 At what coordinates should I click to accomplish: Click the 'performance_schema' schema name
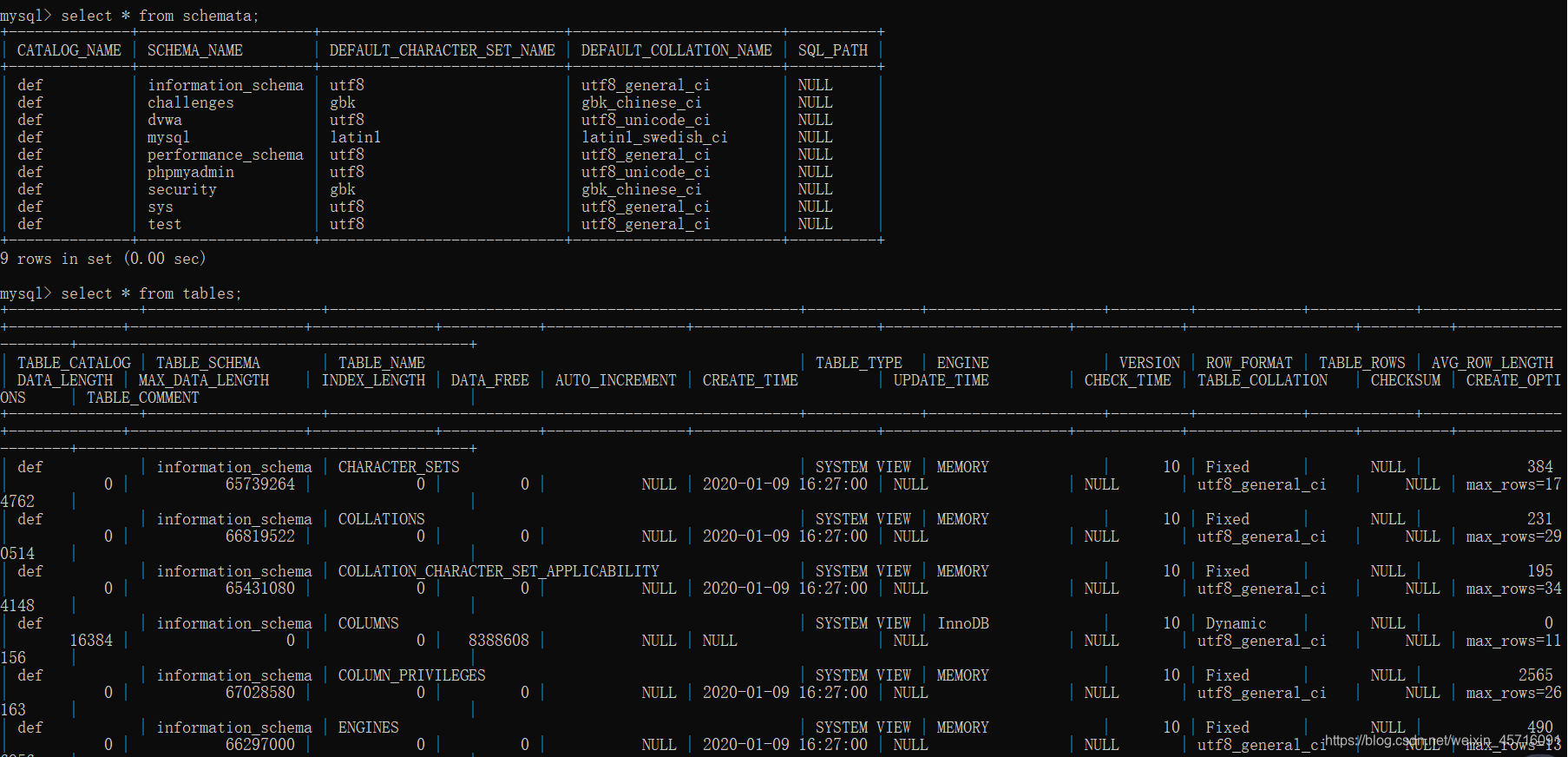click(x=226, y=155)
